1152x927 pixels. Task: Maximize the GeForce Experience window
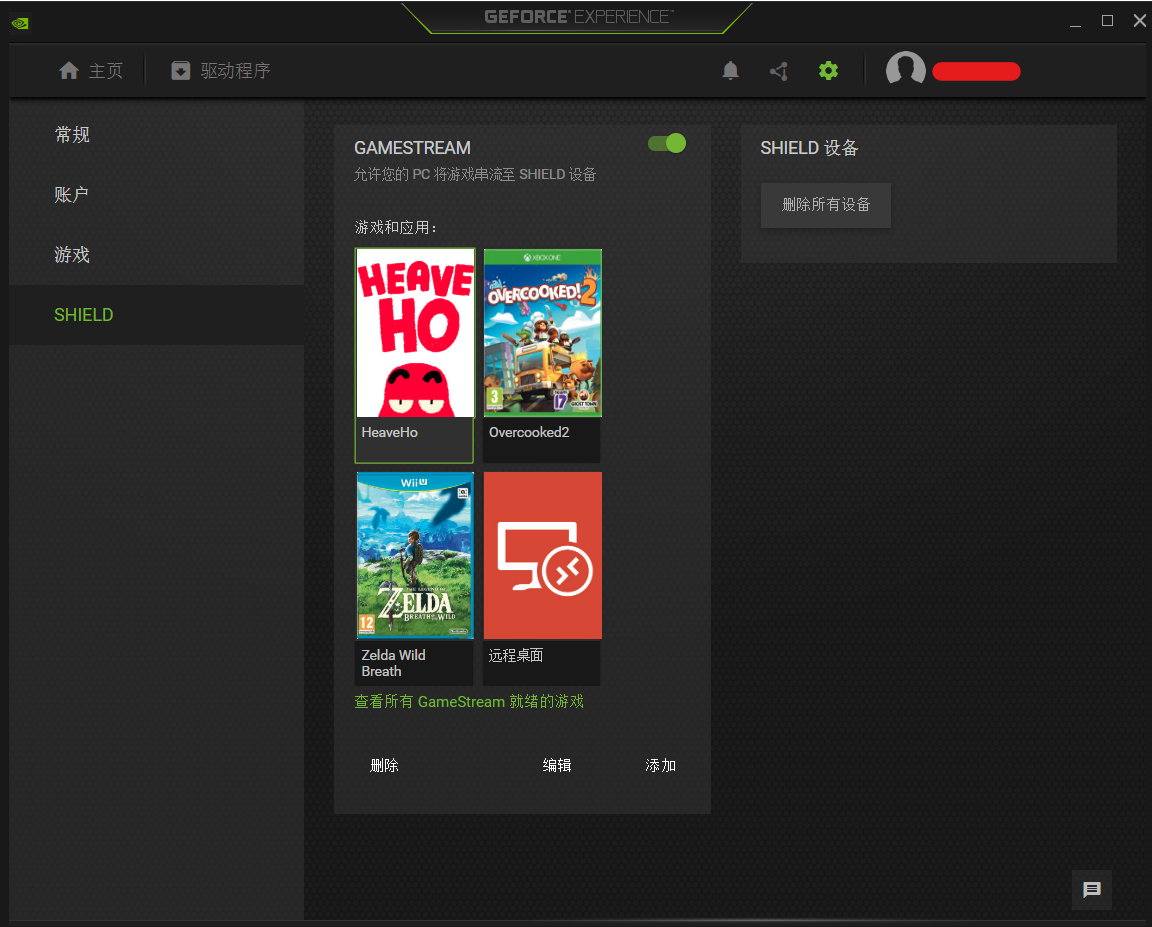point(1107,21)
